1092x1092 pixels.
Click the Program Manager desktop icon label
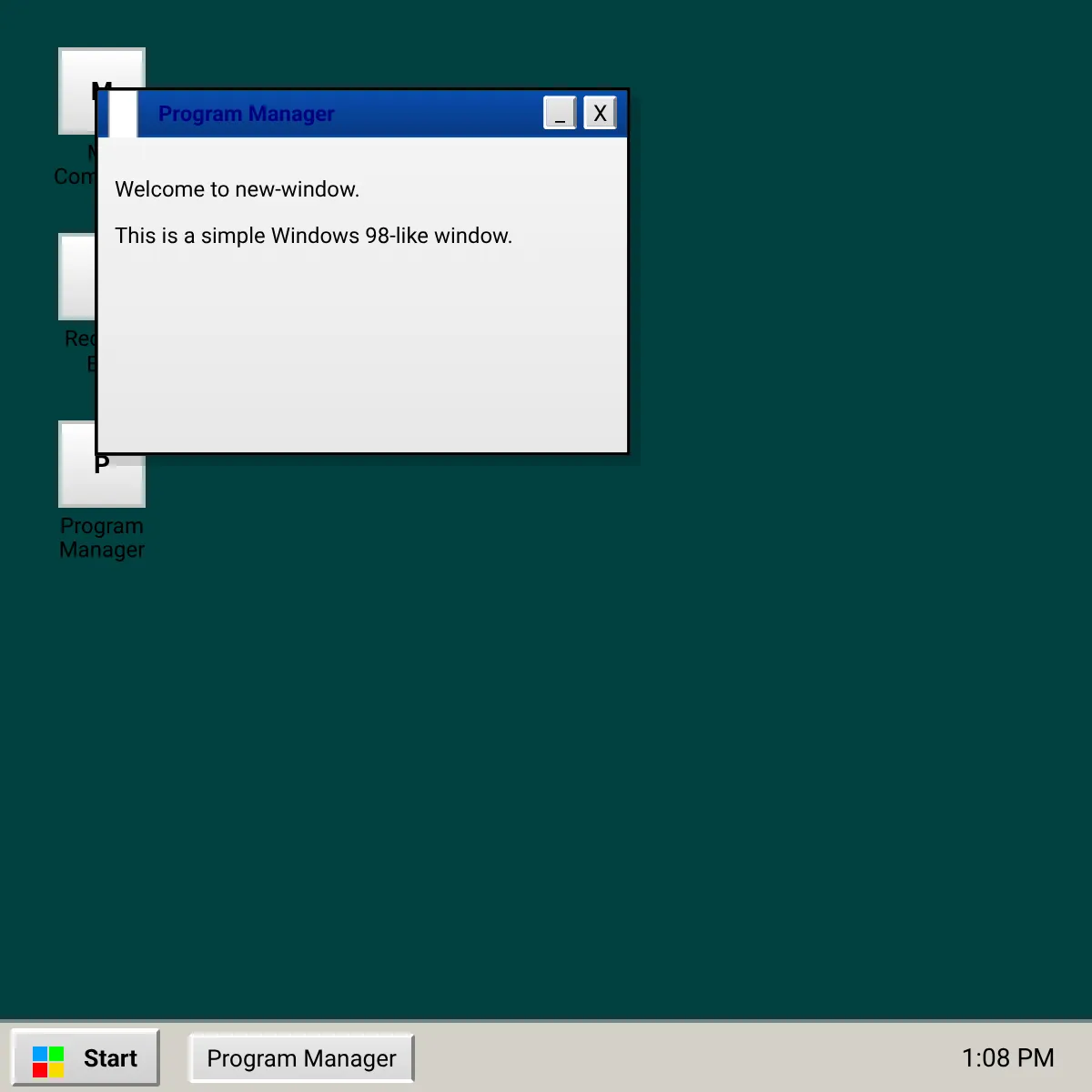[x=102, y=538]
